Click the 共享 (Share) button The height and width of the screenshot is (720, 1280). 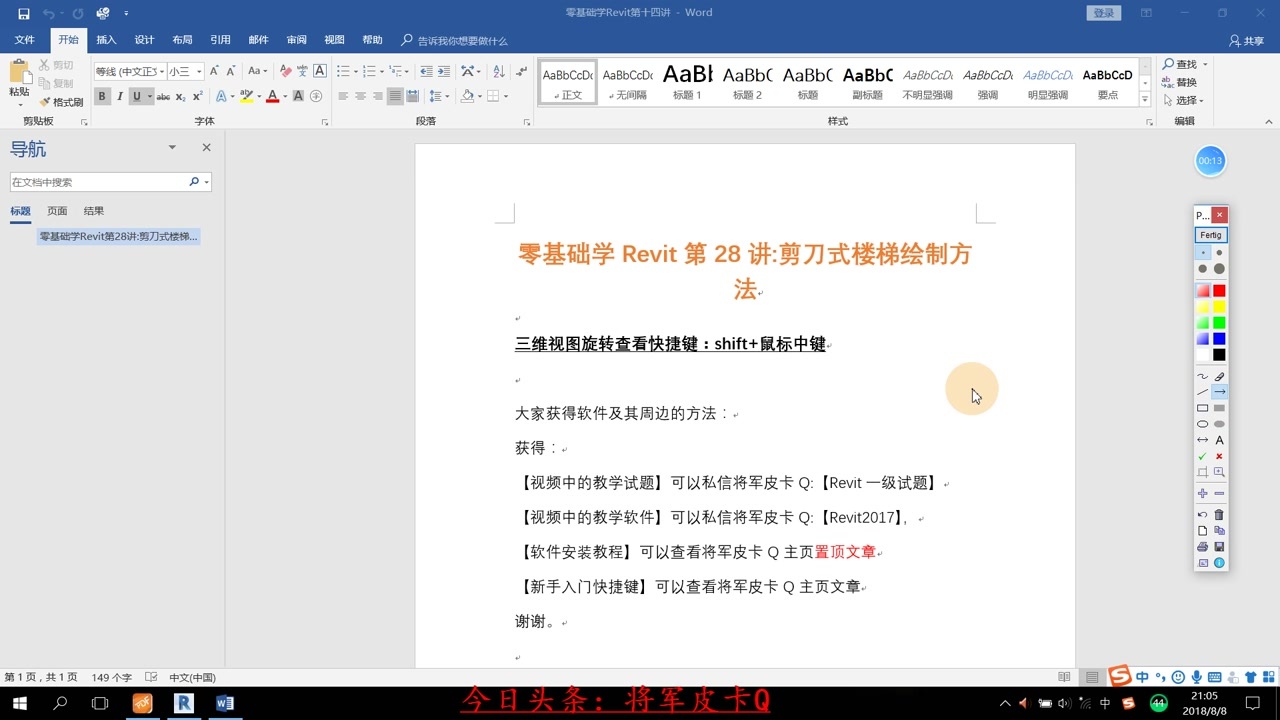tap(1247, 41)
